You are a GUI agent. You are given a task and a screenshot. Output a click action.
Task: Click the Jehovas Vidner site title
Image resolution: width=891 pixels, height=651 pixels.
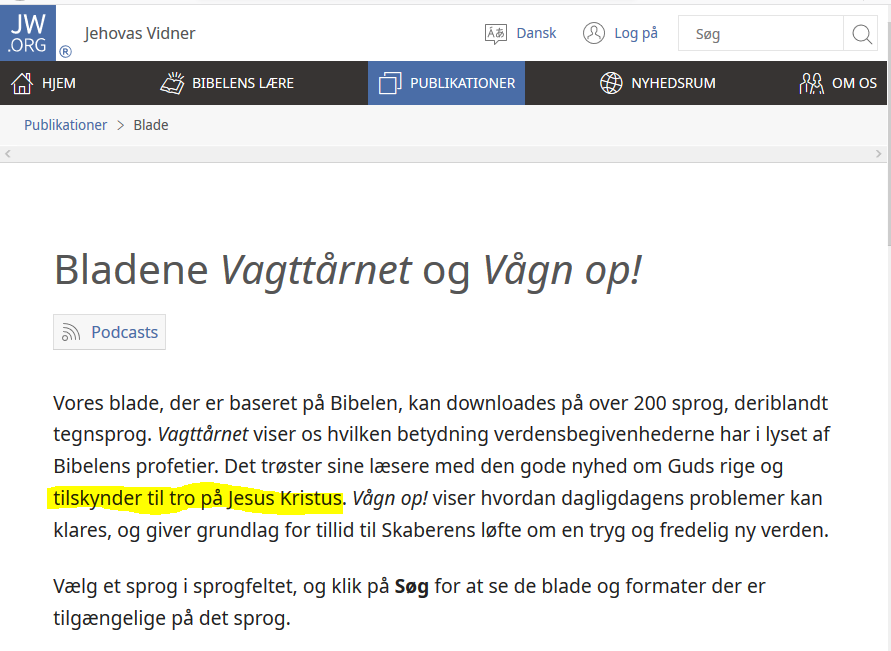[x=140, y=34]
